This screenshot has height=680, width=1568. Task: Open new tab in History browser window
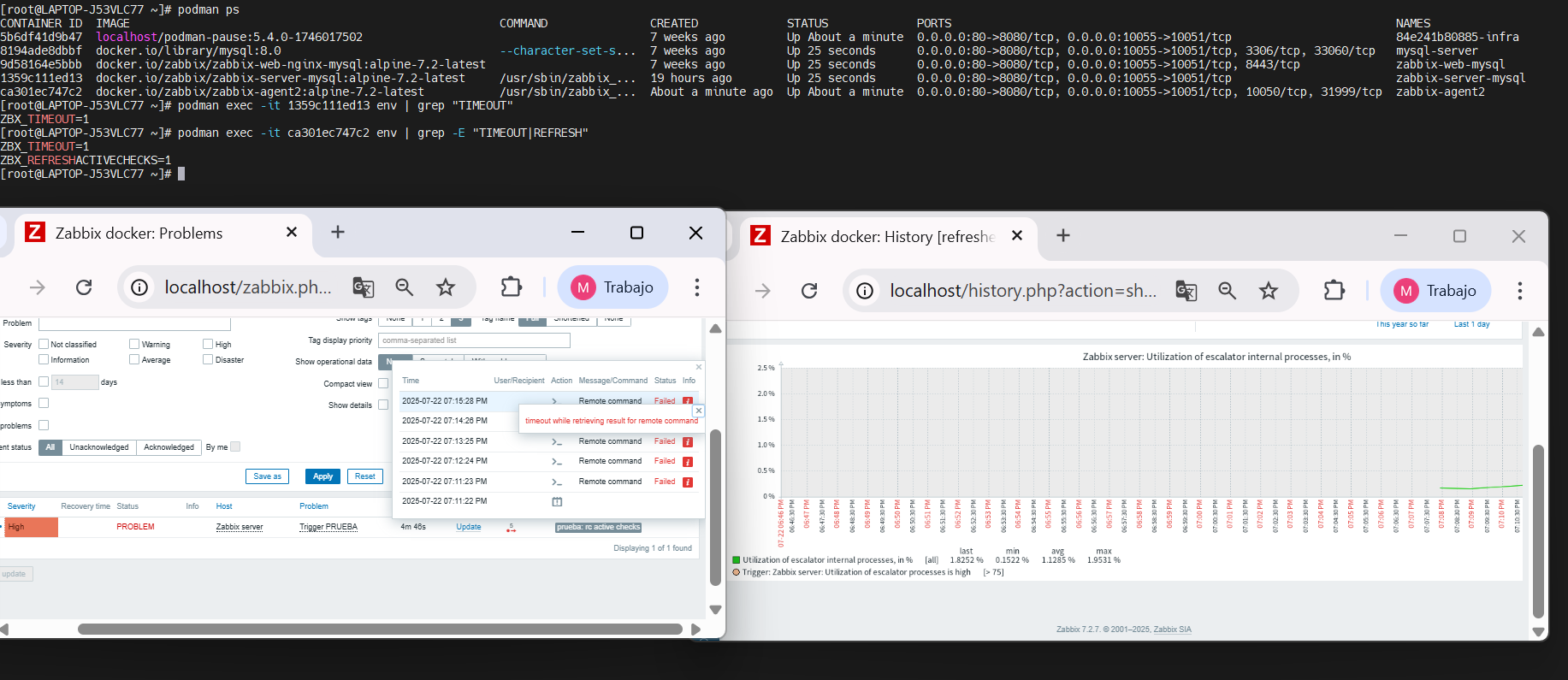[1063, 235]
